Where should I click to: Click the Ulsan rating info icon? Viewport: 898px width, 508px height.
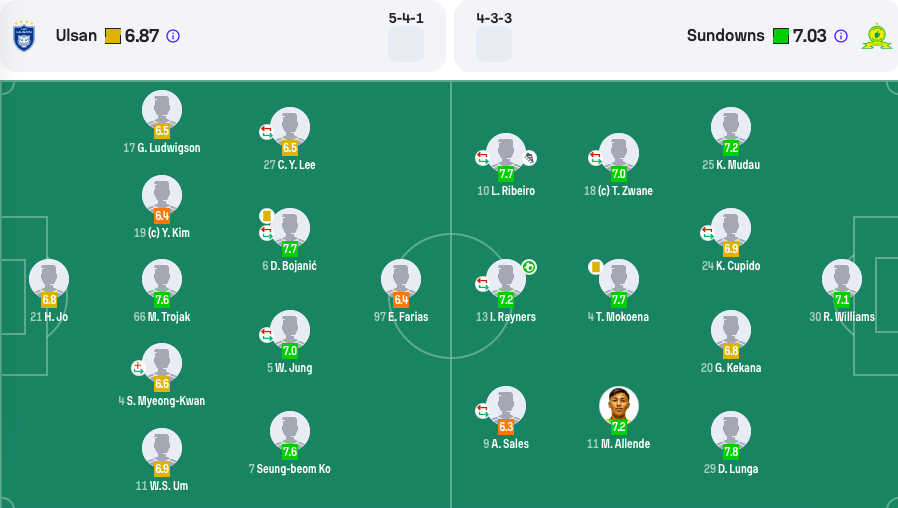[x=173, y=36]
